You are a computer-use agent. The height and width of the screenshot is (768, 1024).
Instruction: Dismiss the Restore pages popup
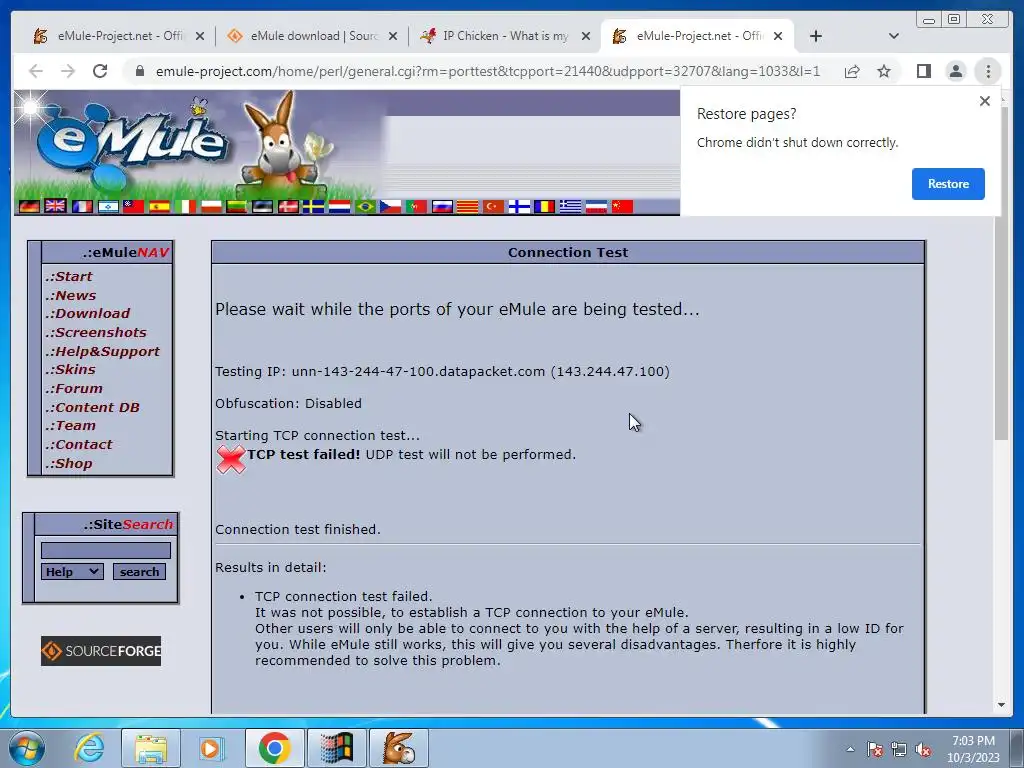pos(985,101)
